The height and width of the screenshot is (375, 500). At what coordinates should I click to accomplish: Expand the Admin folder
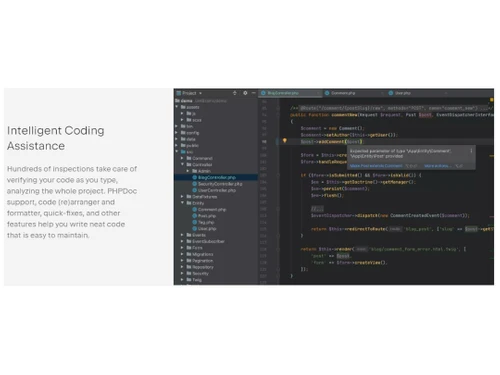coord(188,171)
